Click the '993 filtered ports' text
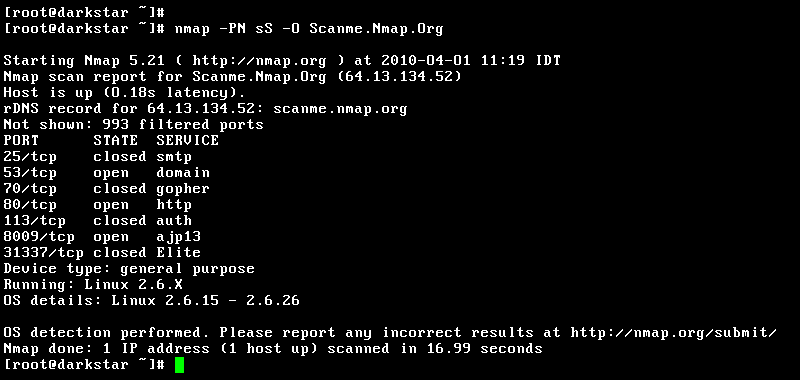800x380 pixels. pos(183,125)
